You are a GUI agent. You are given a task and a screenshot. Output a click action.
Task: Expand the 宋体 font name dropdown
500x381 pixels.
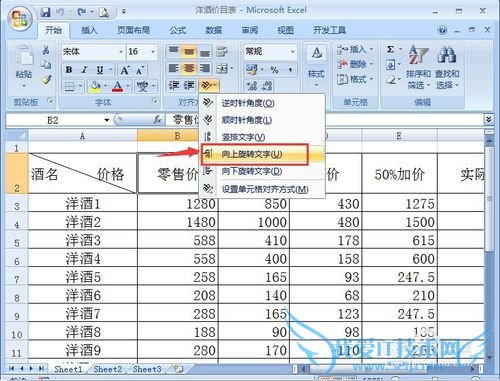coord(121,52)
